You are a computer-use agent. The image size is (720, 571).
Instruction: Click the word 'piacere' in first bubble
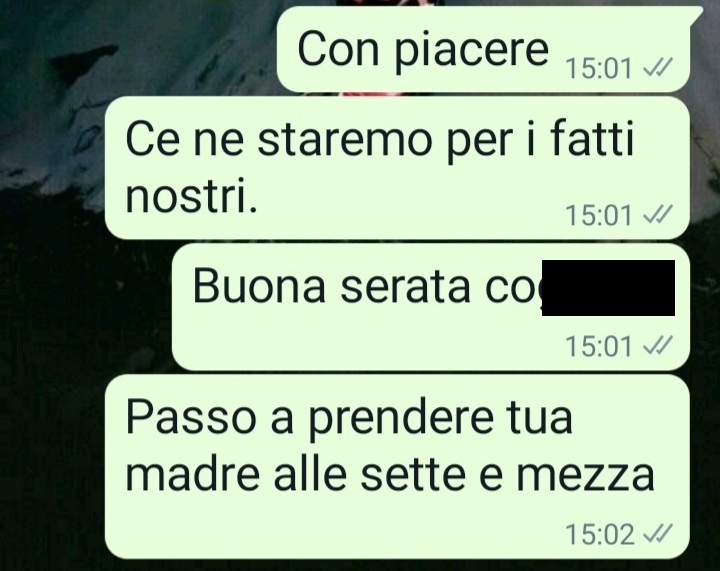pos(472,50)
